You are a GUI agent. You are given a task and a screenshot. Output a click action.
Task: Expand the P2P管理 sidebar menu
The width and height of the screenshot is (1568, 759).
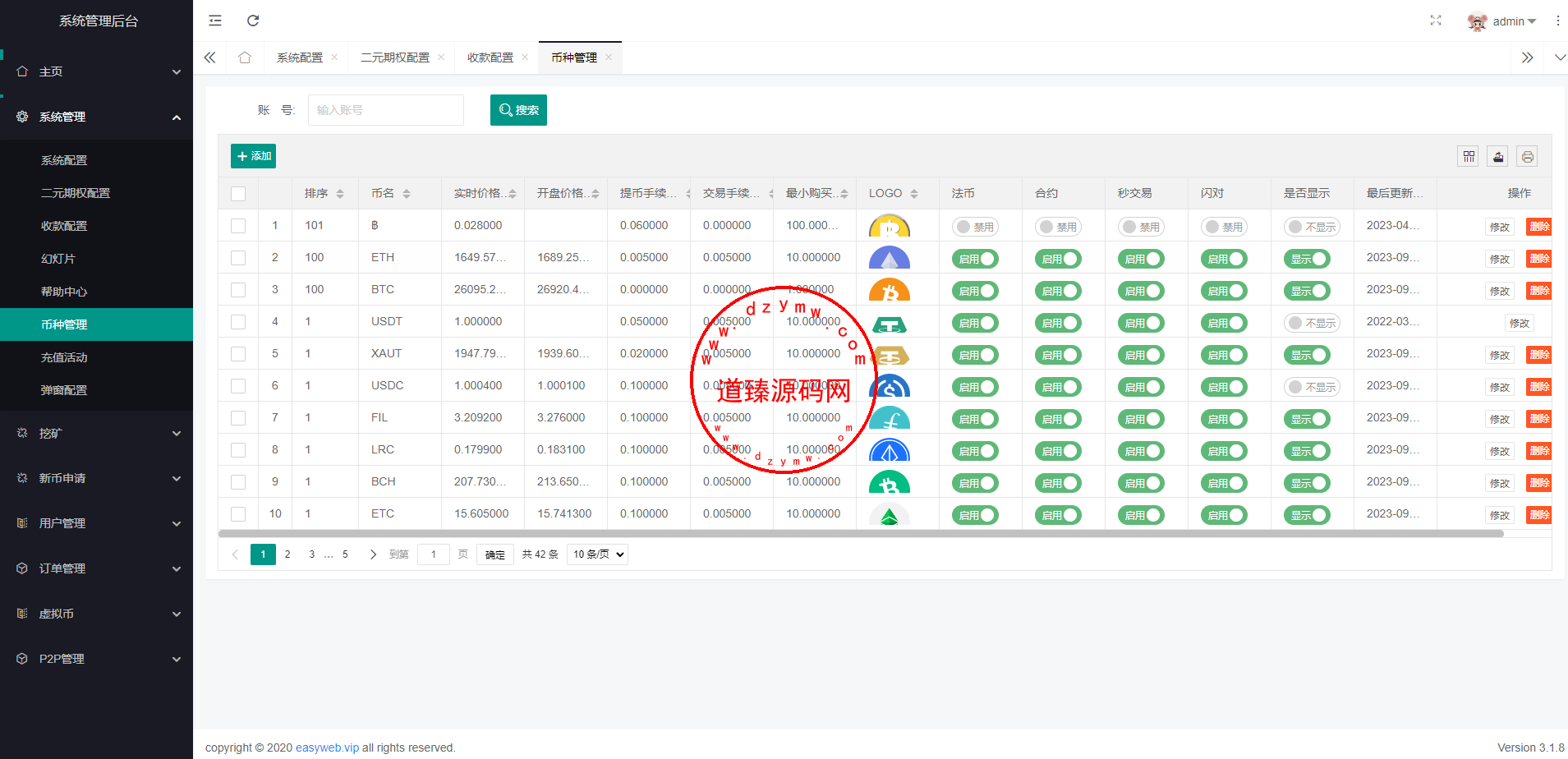(x=97, y=659)
